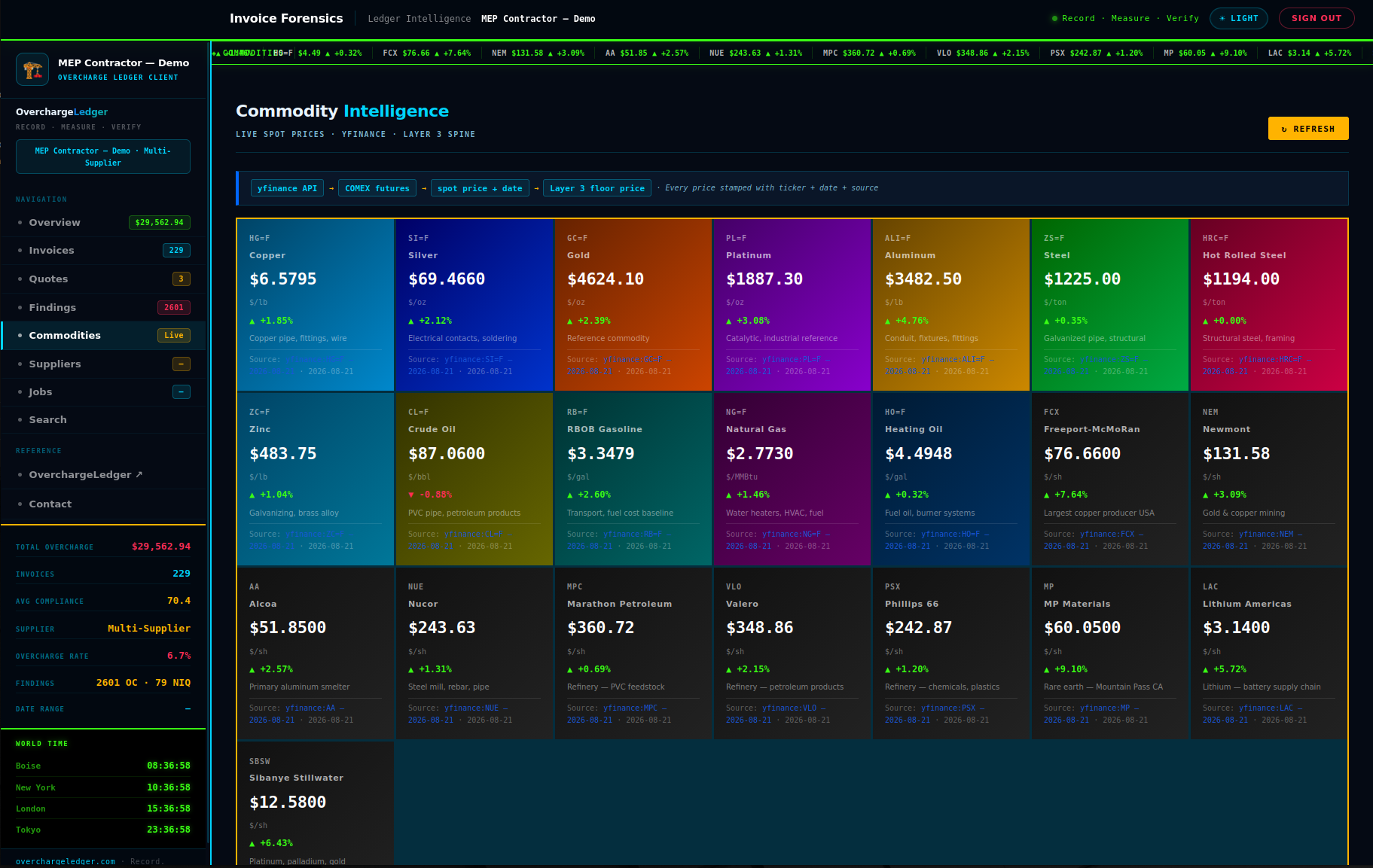Click the LAC $3.14 ticker entry
The image size is (1373, 868).
1310,53
